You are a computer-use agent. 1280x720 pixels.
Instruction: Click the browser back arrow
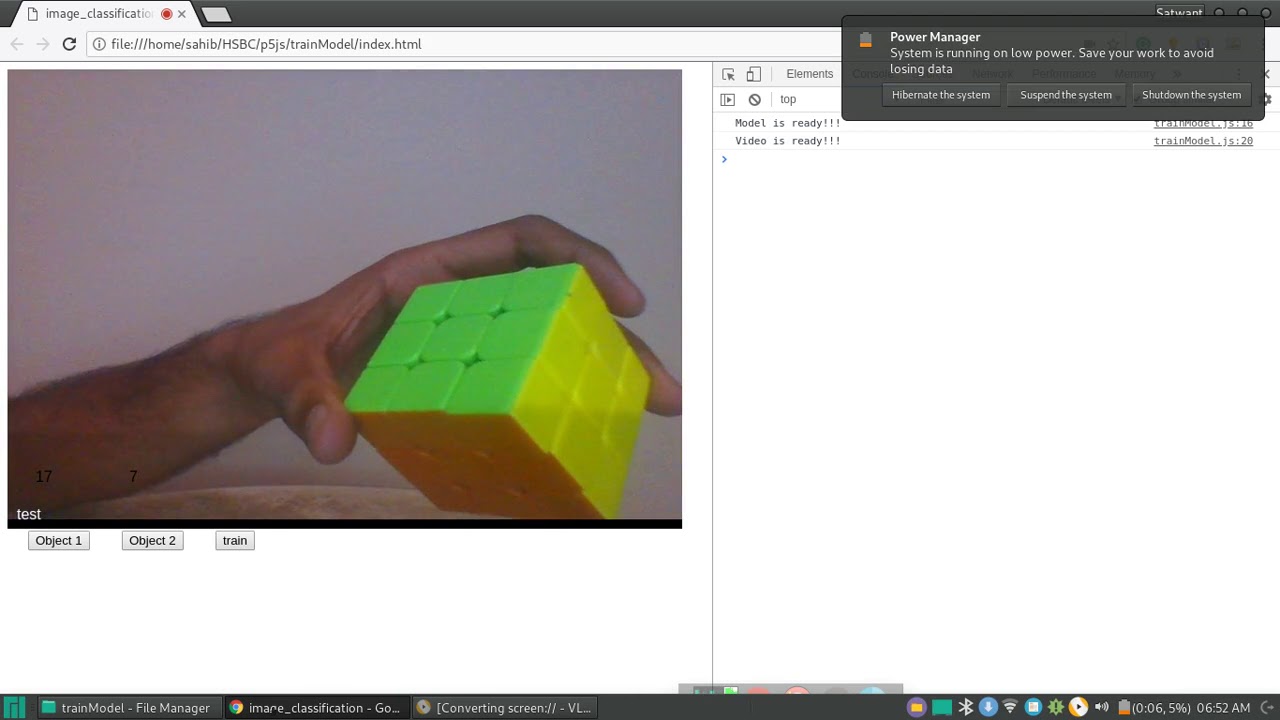pyautogui.click(x=17, y=44)
